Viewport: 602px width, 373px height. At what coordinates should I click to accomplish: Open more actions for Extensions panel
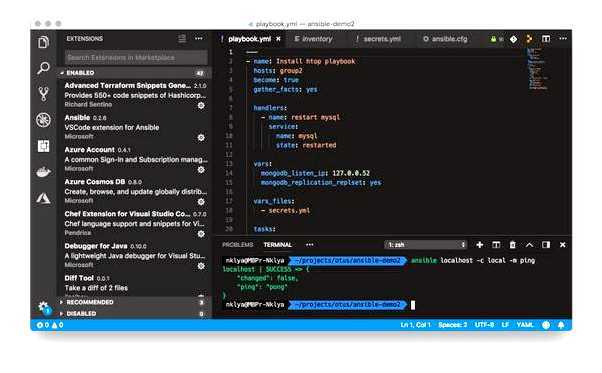pyautogui.click(x=199, y=38)
